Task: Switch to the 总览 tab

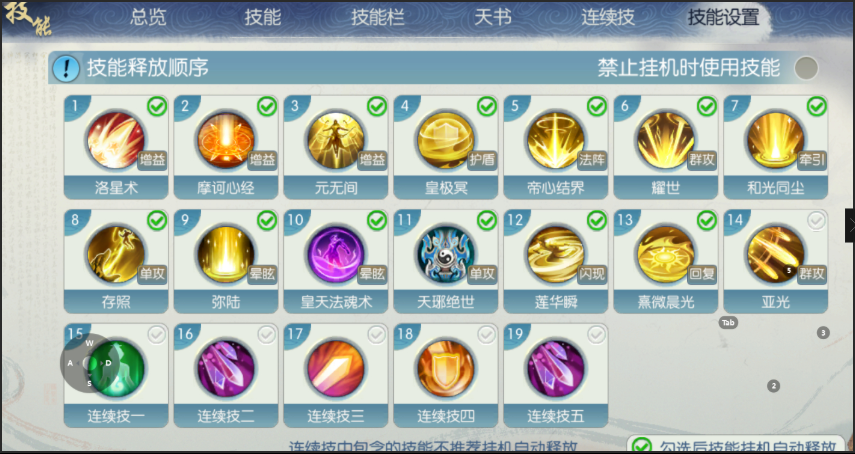Action: [x=148, y=17]
